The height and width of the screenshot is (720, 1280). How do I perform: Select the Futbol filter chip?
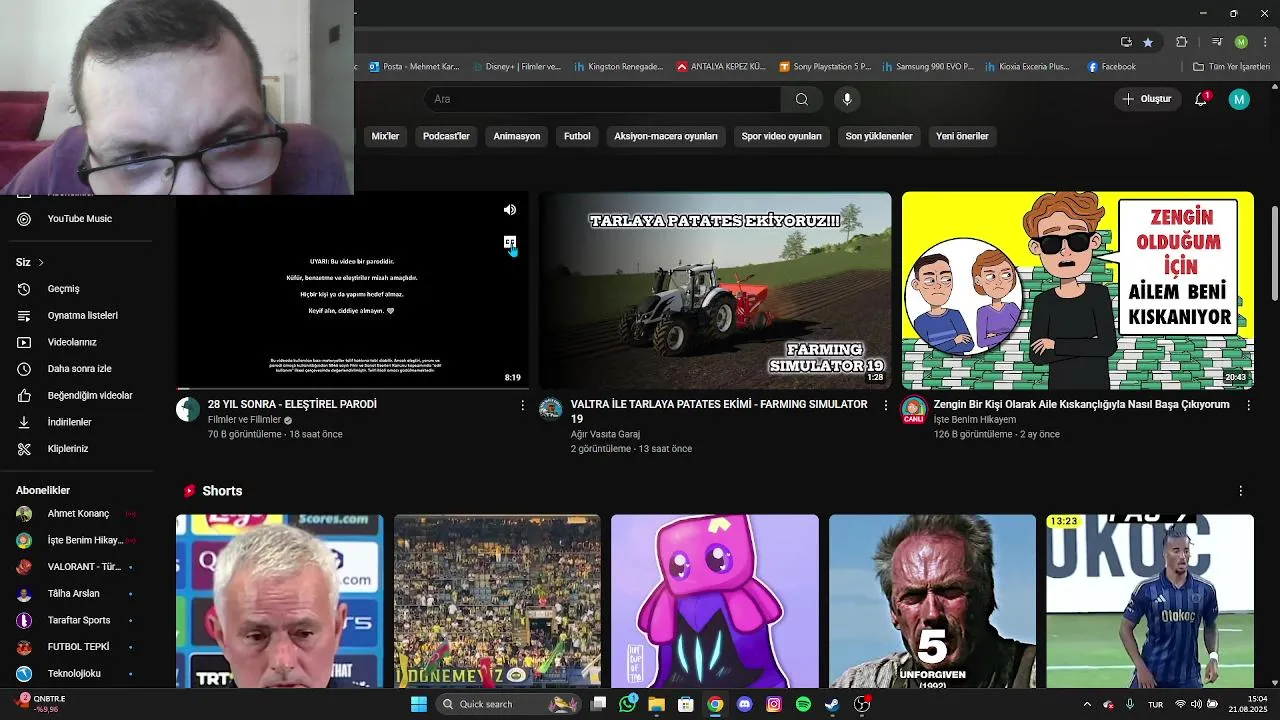point(577,136)
